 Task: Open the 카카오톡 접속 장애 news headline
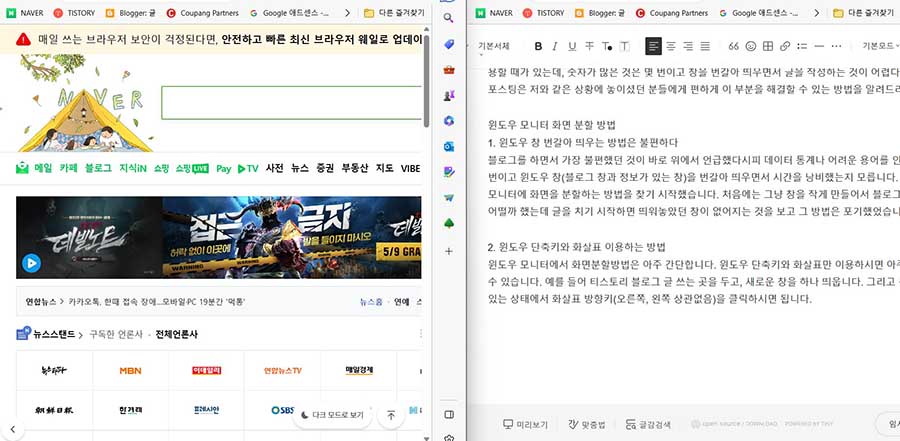[x=157, y=301]
